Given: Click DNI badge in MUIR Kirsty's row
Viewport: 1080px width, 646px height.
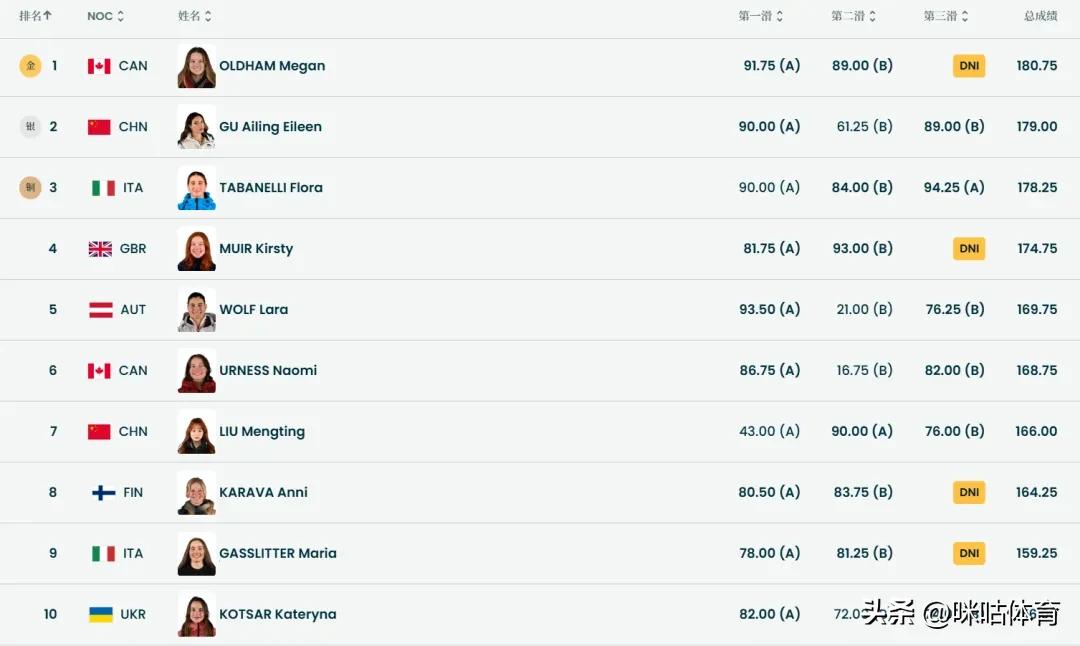Looking at the screenshot, I should click(969, 249).
